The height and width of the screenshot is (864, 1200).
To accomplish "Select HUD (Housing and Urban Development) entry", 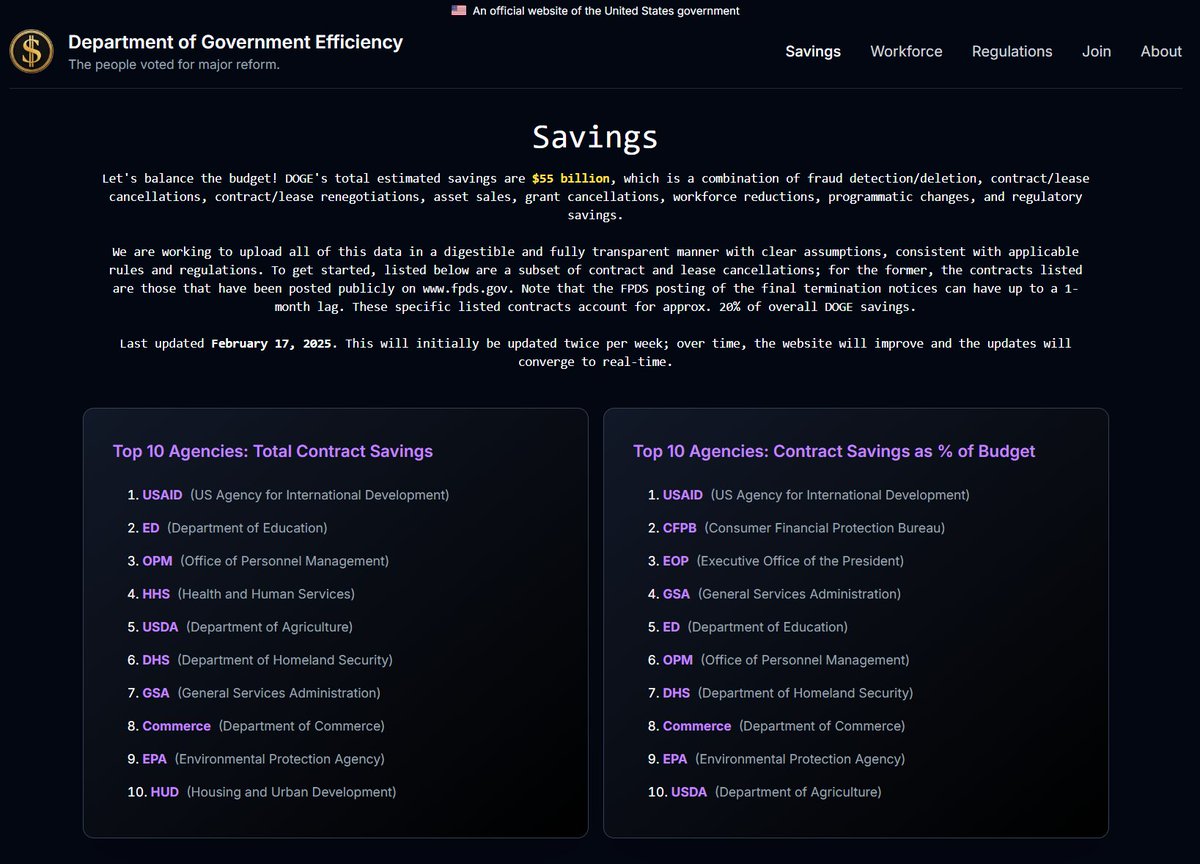I will [164, 792].
